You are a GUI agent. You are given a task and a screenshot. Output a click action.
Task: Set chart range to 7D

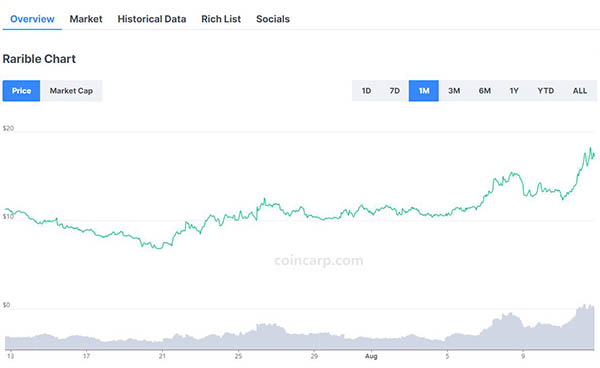(395, 91)
